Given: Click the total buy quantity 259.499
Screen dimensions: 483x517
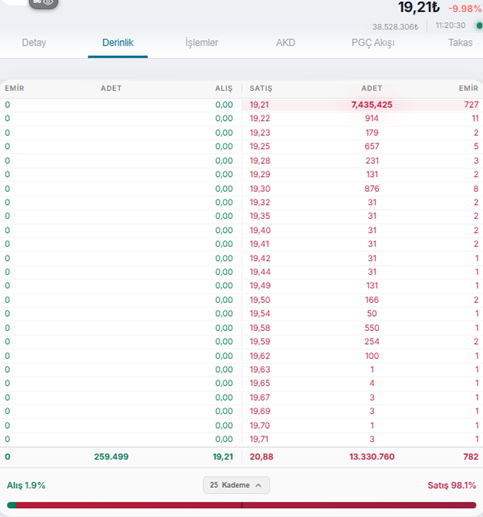Looking at the screenshot, I should point(111,457).
